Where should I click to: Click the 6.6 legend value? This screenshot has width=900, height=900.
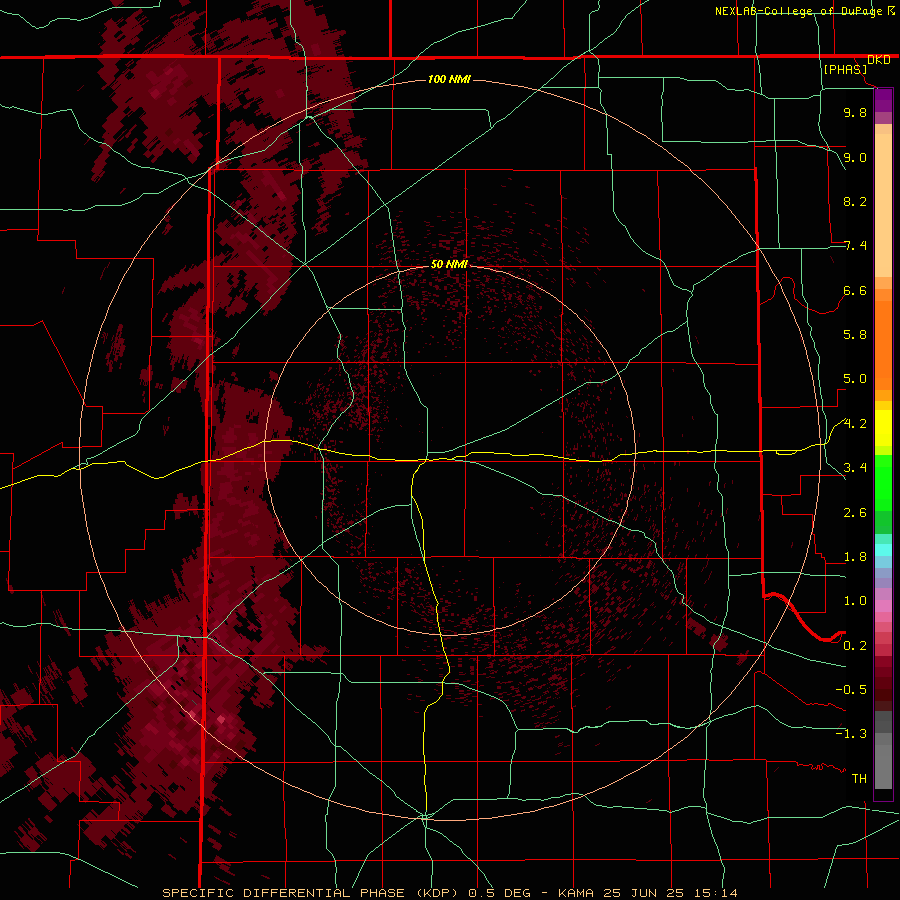(x=855, y=290)
